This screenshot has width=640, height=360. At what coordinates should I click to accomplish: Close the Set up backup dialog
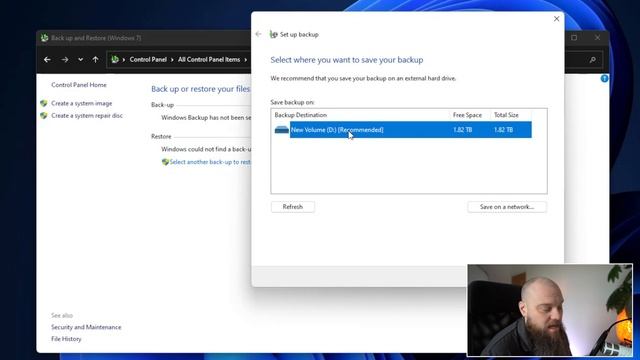[556, 19]
